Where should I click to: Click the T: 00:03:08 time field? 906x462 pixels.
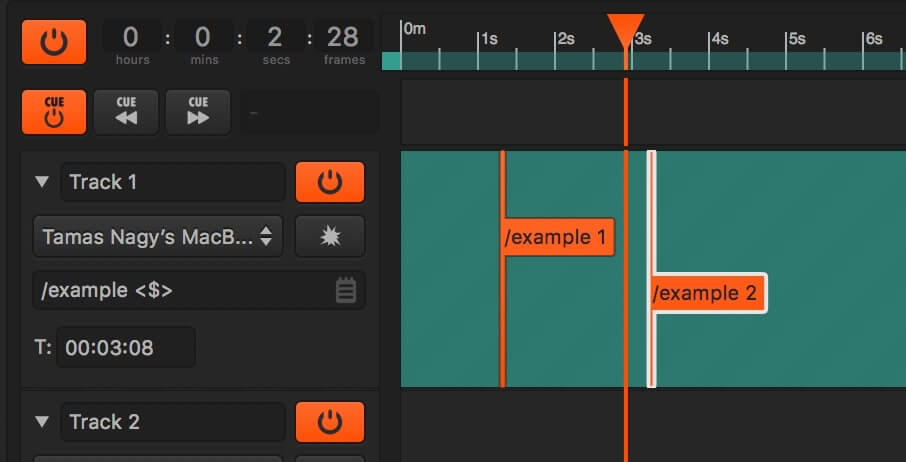point(126,348)
